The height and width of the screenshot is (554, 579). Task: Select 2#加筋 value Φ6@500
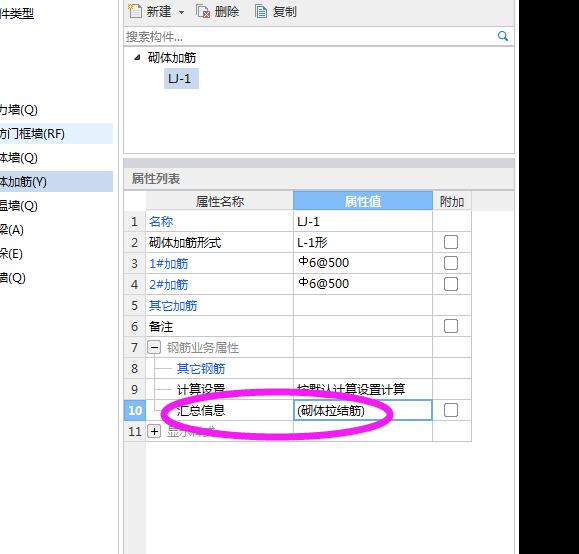(x=363, y=284)
